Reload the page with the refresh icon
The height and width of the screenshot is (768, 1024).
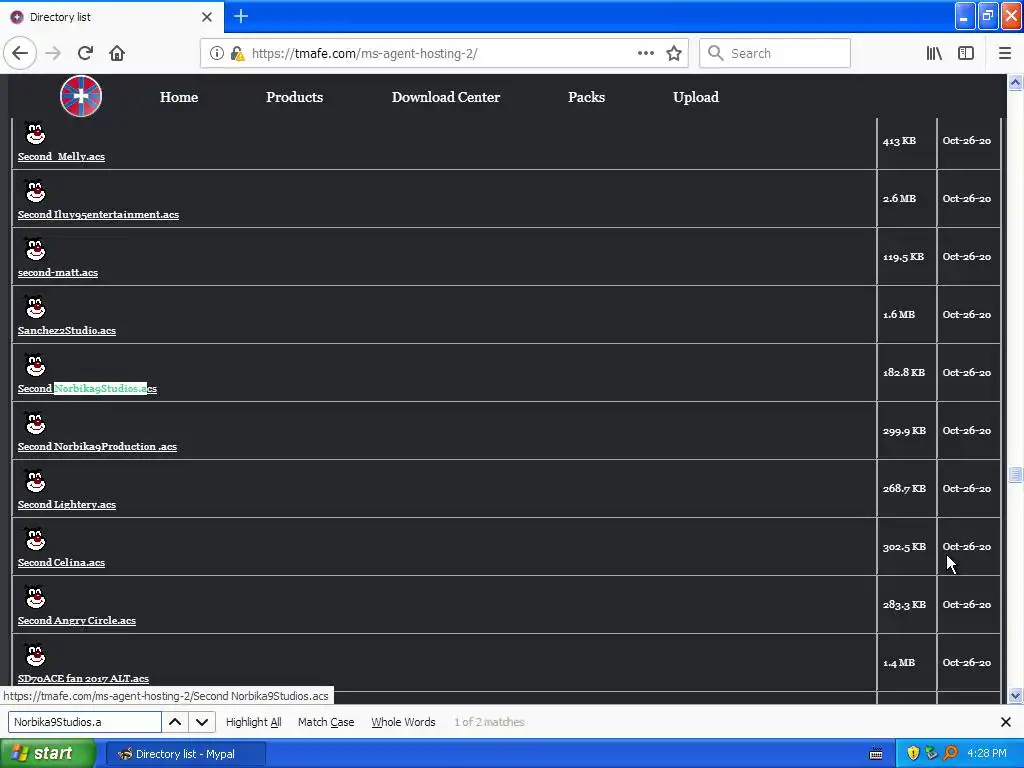(x=86, y=53)
